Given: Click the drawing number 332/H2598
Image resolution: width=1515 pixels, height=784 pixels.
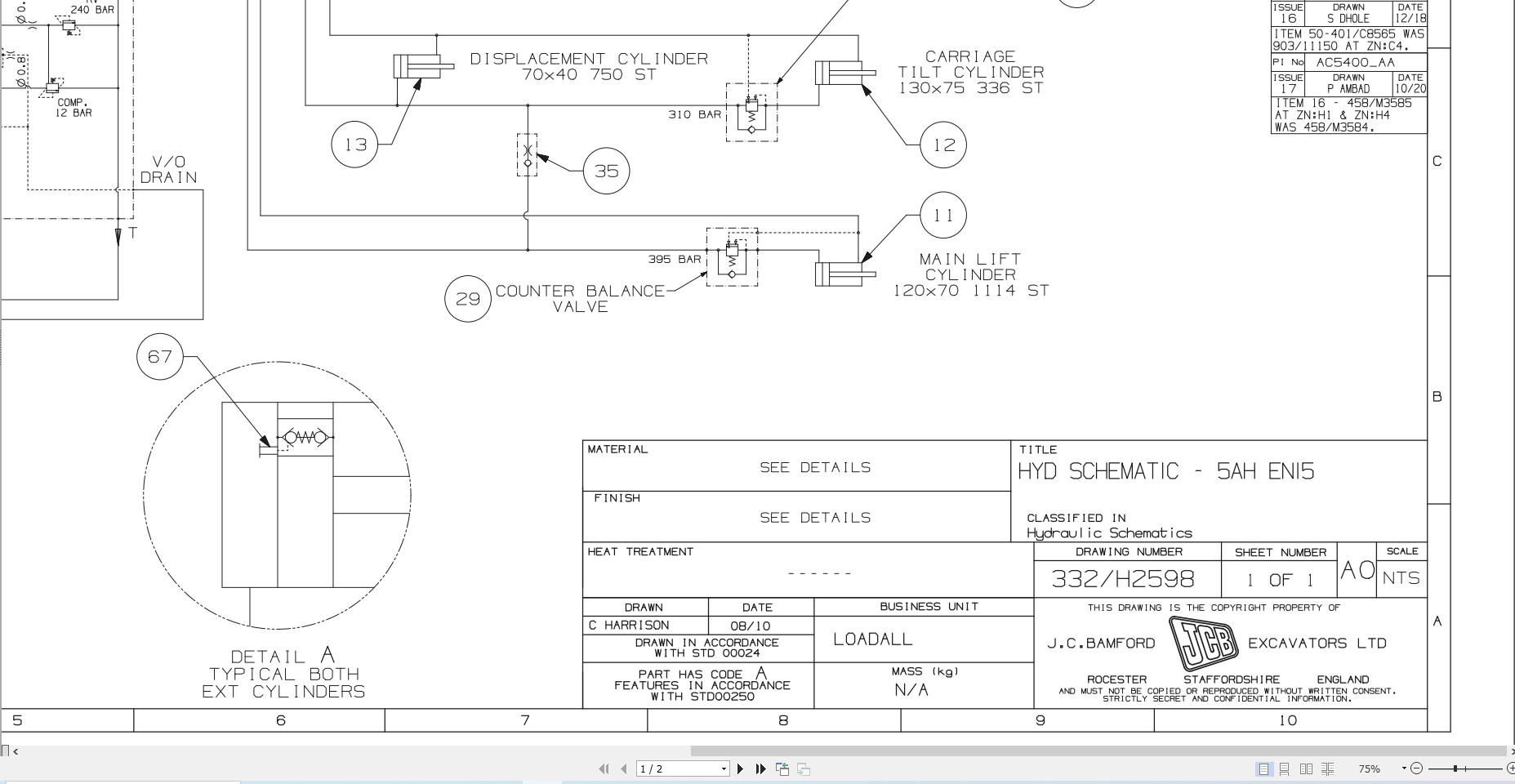Looking at the screenshot, I should pyautogui.click(x=1123, y=579).
